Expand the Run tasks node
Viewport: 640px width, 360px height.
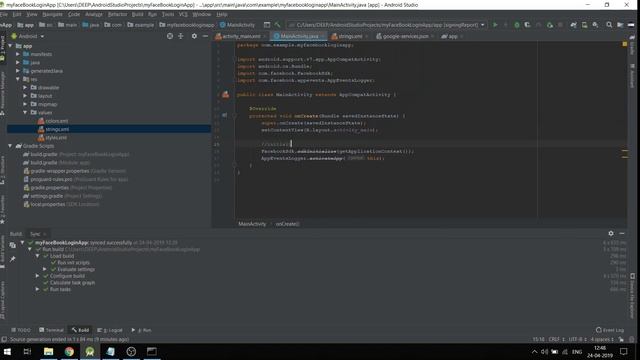coord(38,289)
